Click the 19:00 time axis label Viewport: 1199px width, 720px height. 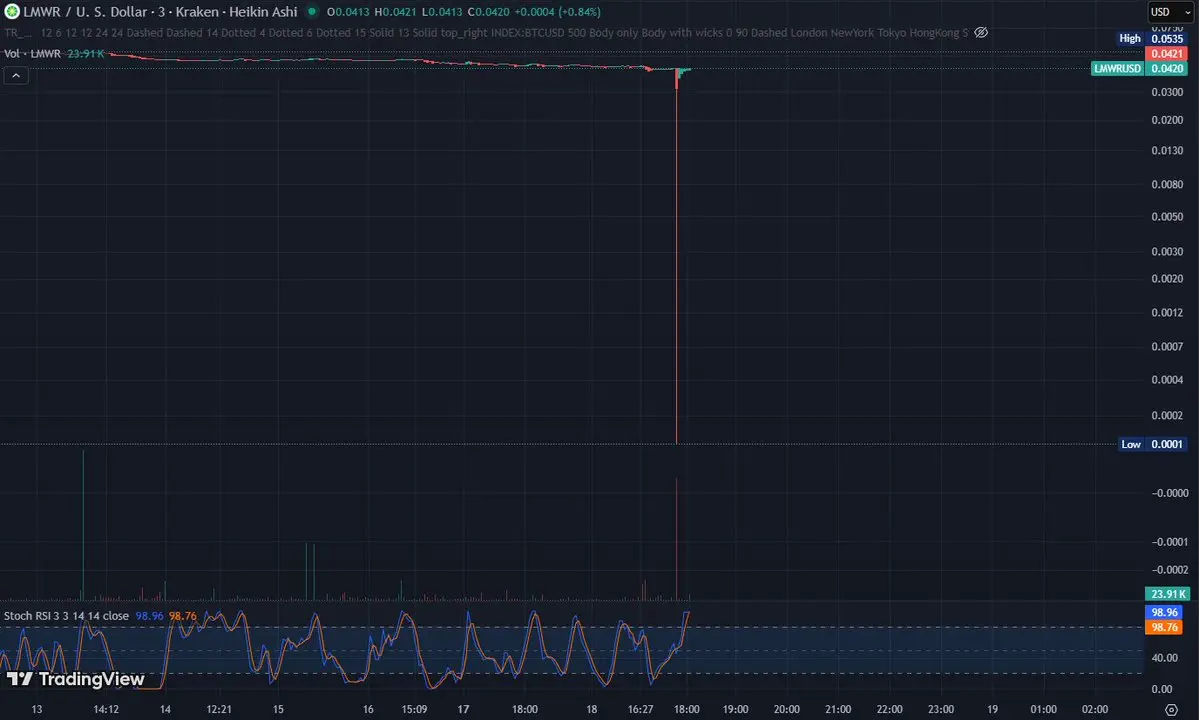pyautogui.click(x=735, y=709)
